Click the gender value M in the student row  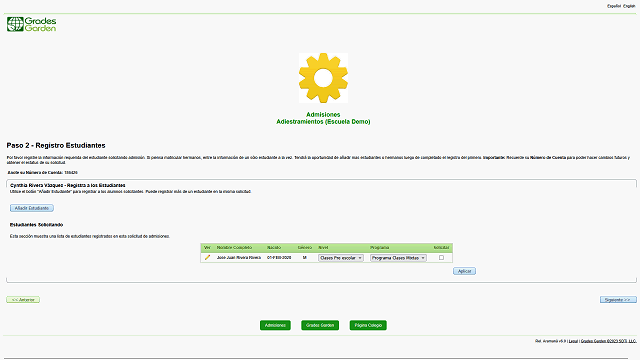(304, 258)
